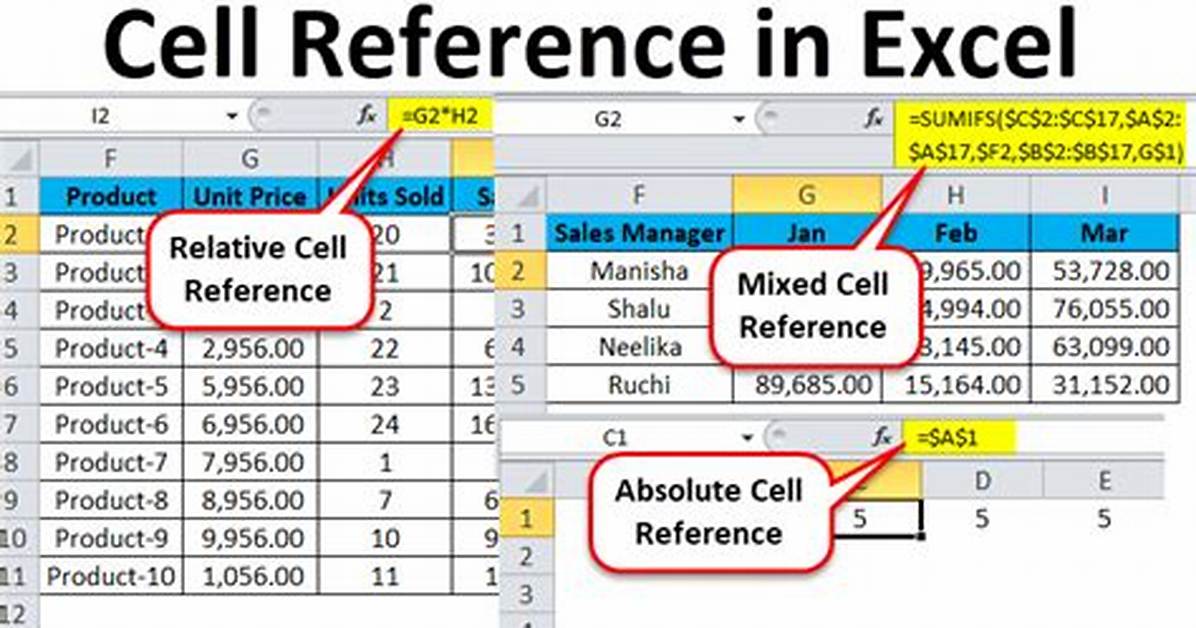Click the =G2*H2 formula in the formula bar

440,116
